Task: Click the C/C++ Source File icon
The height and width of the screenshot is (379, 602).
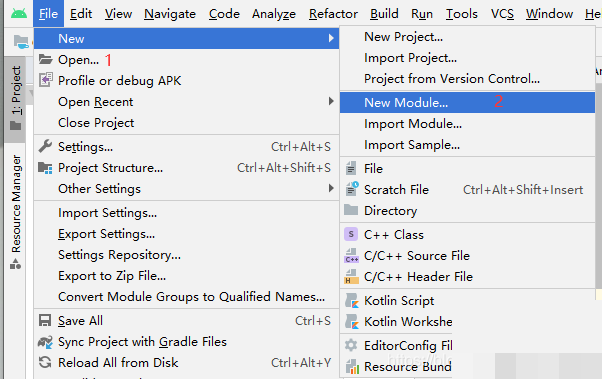Action: [351, 255]
